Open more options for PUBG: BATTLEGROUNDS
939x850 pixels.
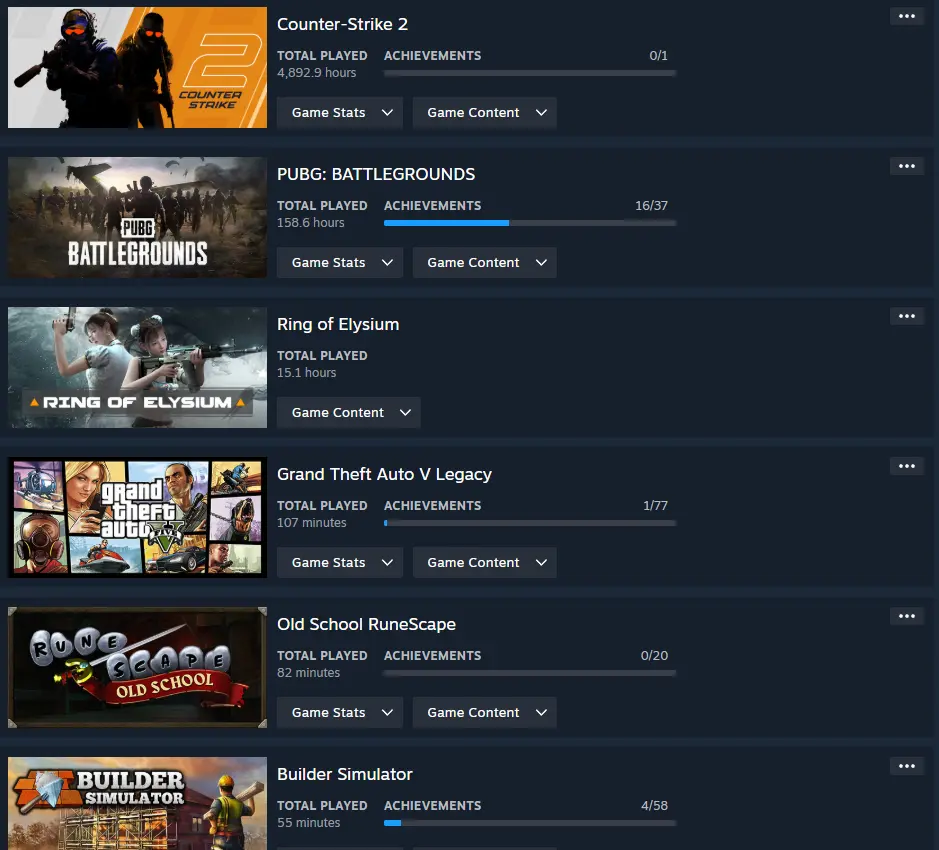coord(907,166)
